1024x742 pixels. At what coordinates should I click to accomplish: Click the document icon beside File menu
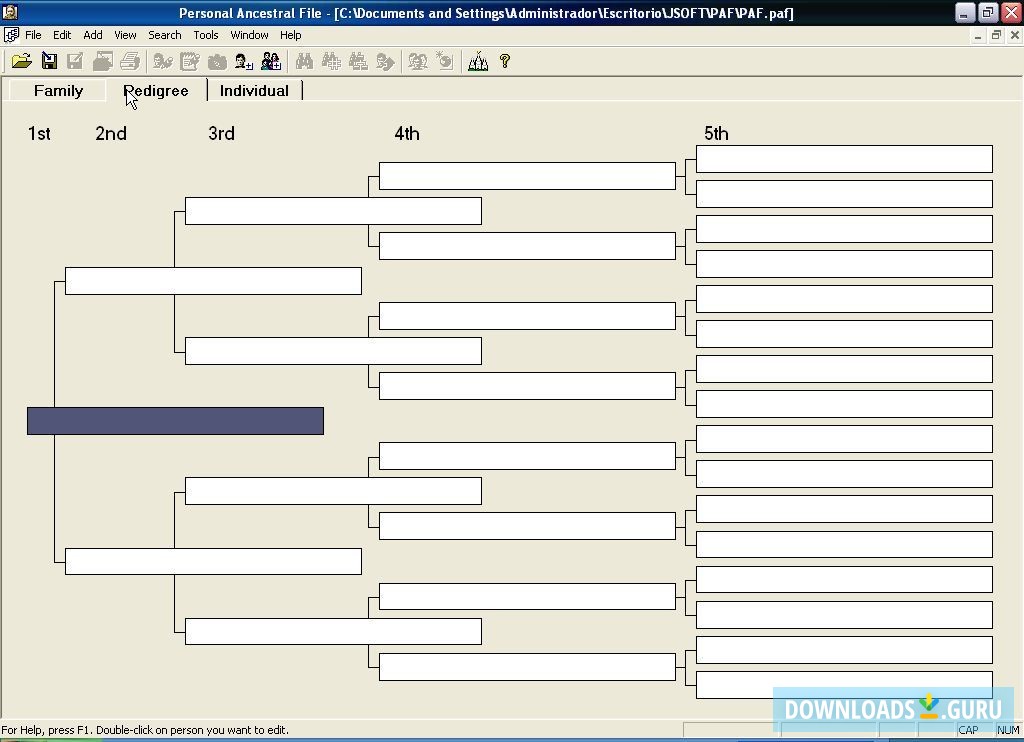point(11,35)
